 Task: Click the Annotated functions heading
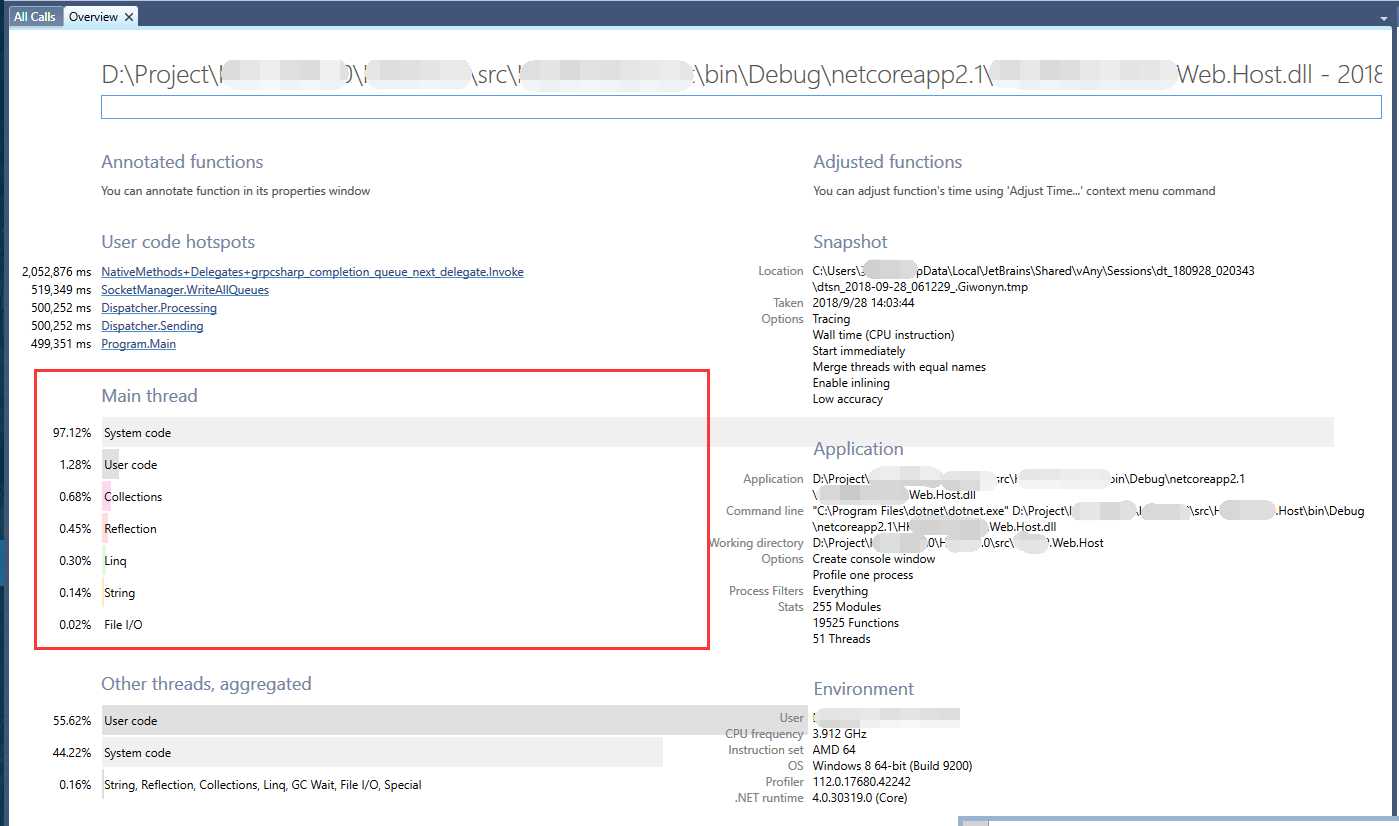click(182, 162)
